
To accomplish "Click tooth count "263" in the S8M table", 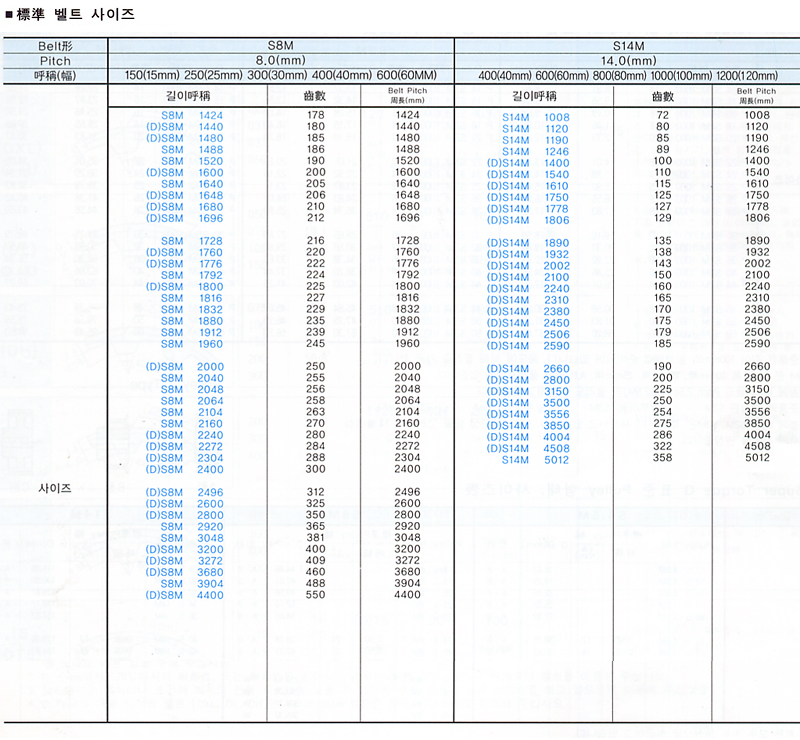I will [x=316, y=412].
